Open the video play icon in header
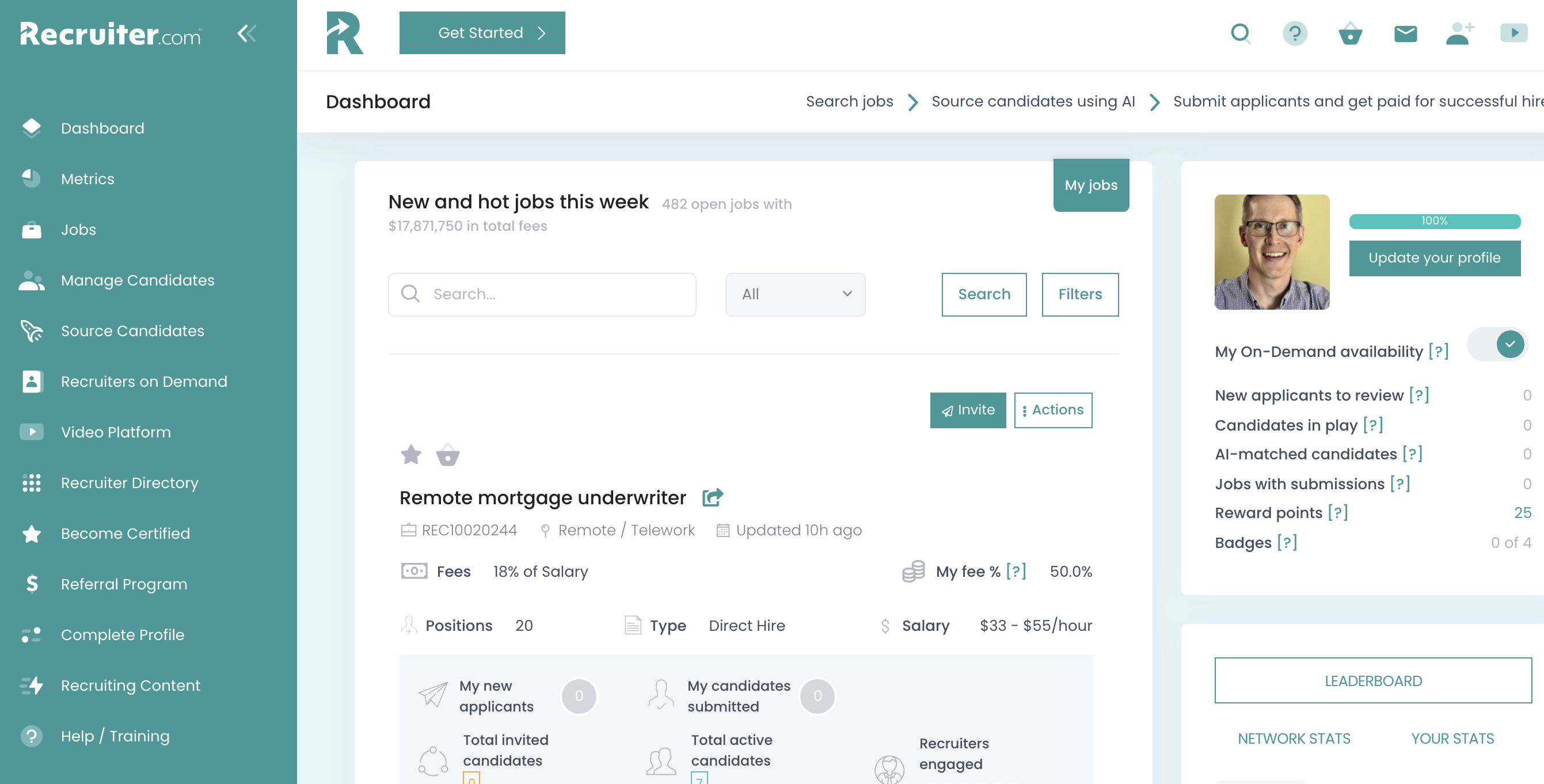Image resolution: width=1544 pixels, height=784 pixels. click(x=1513, y=32)
